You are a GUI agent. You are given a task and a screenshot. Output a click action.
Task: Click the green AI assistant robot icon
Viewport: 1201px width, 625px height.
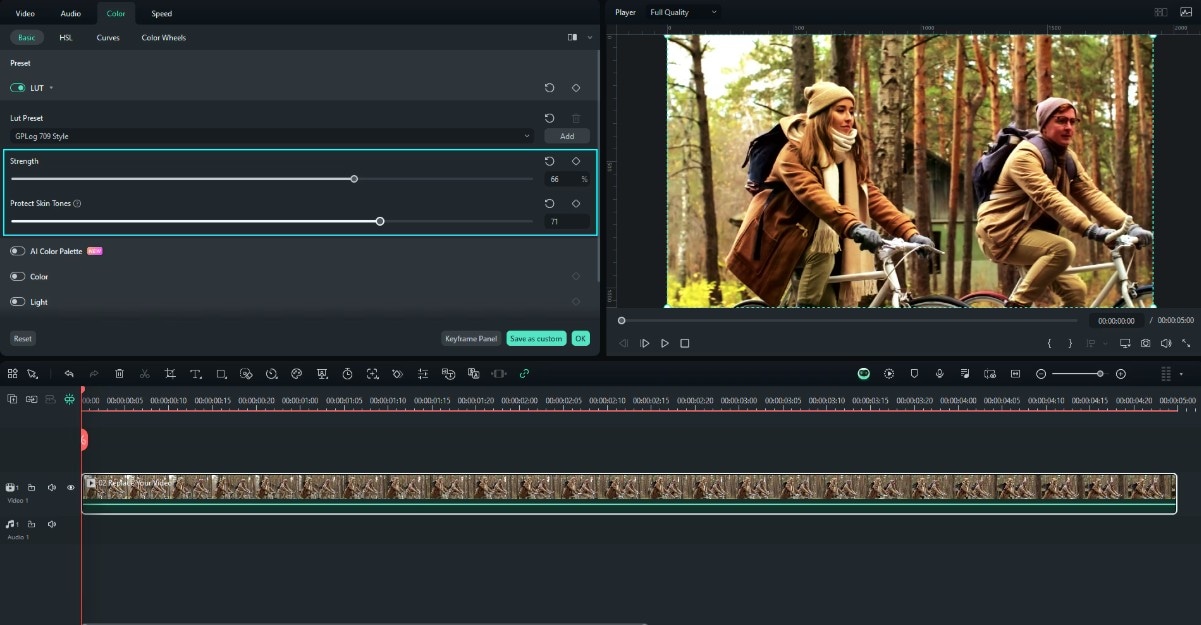tap(864, 373)
